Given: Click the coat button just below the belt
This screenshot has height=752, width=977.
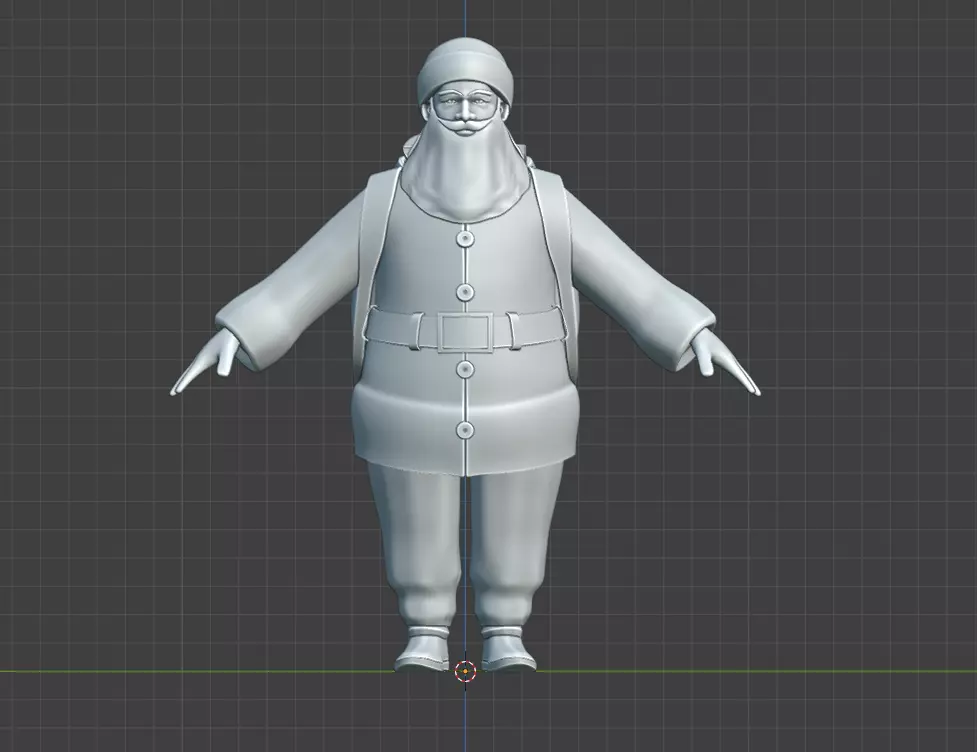Looking at the screenshot, I should (465, 369).
